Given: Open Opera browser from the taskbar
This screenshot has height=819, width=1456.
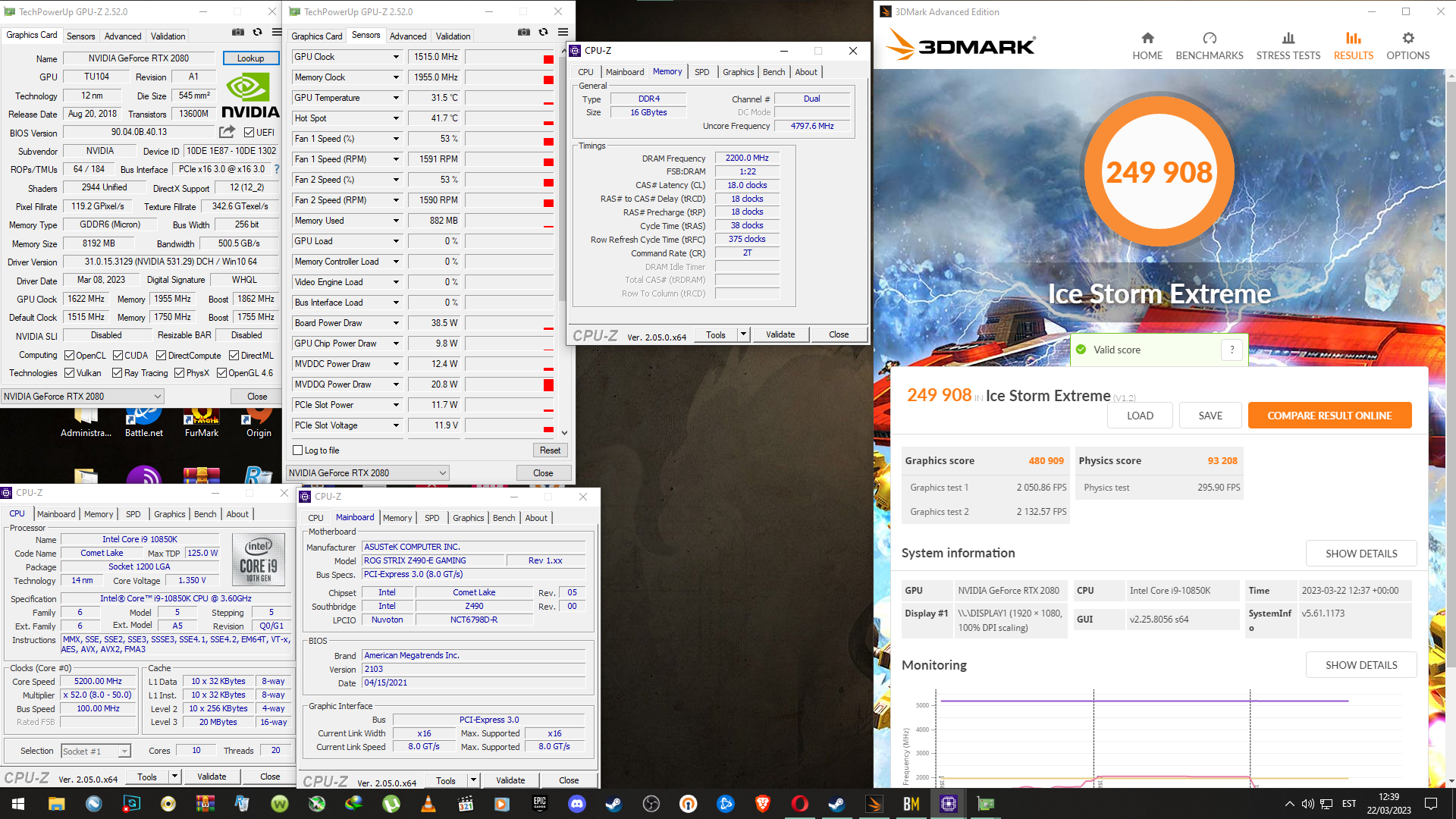Looking at the screenshot, I should click(x=800, y=804).
